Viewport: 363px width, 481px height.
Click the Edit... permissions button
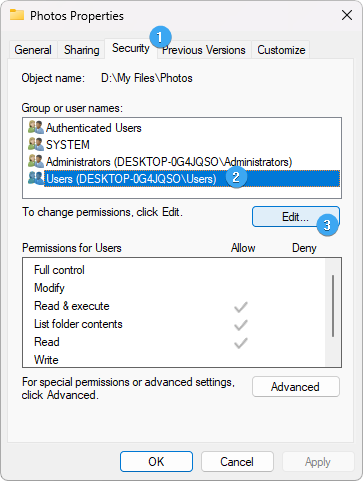click(296, 217)
